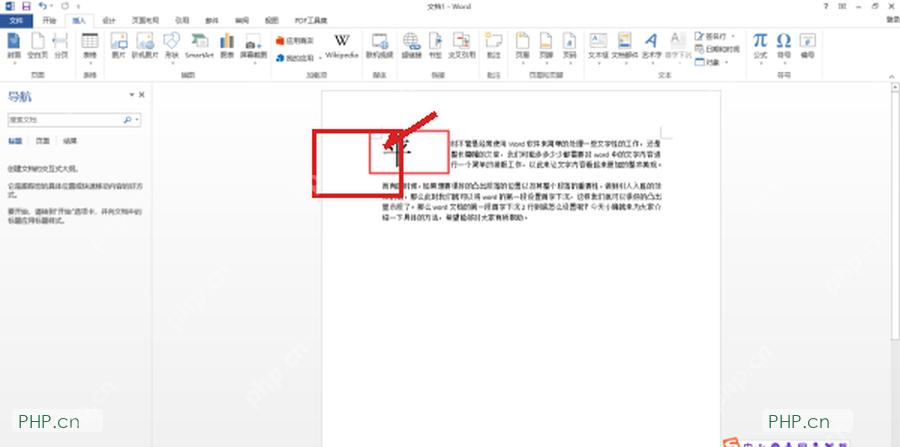Open My Apps (我的应用)
This screenshot has width=900, height=447.
coord(296,58)
